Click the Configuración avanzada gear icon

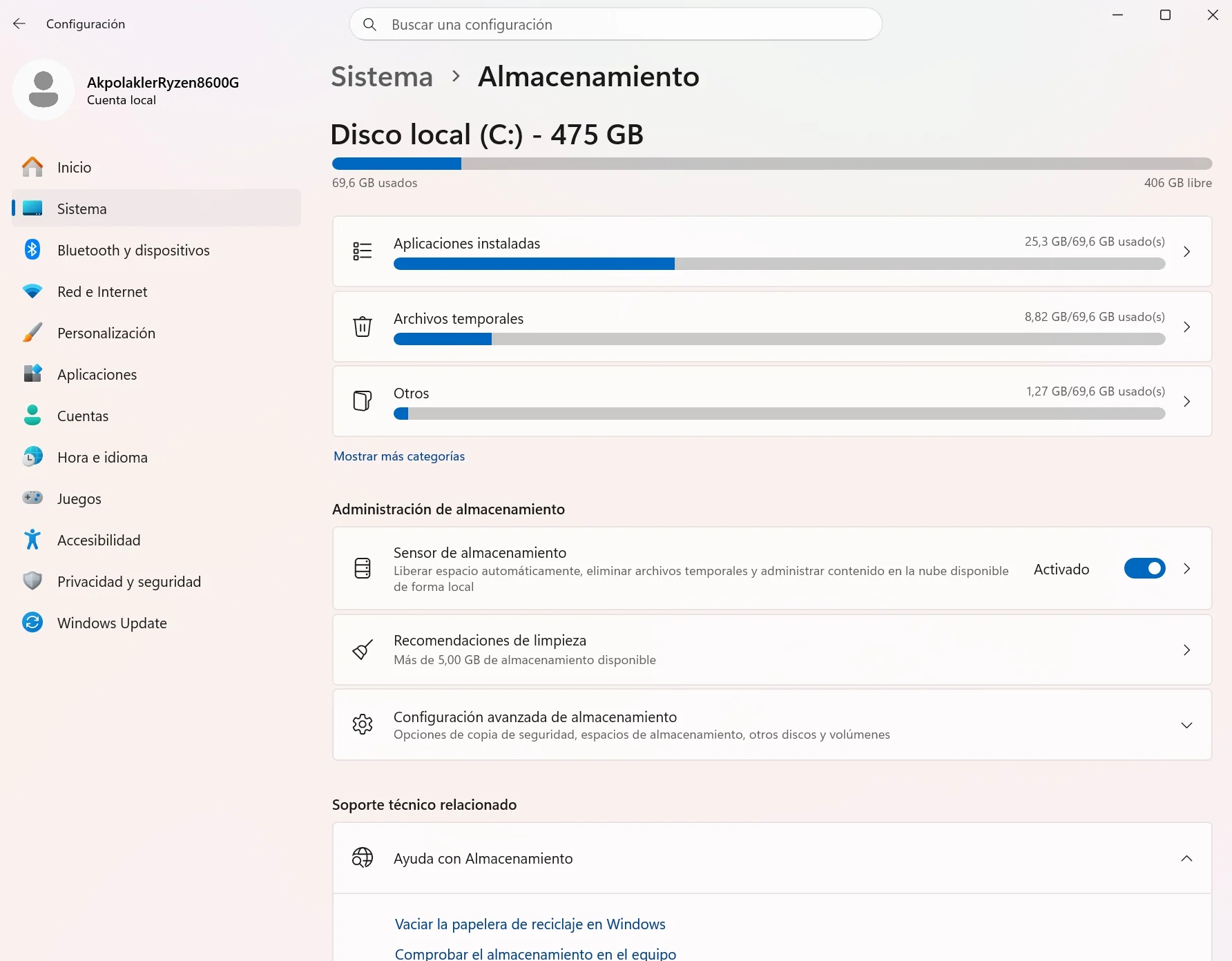(x=363, y=724)
